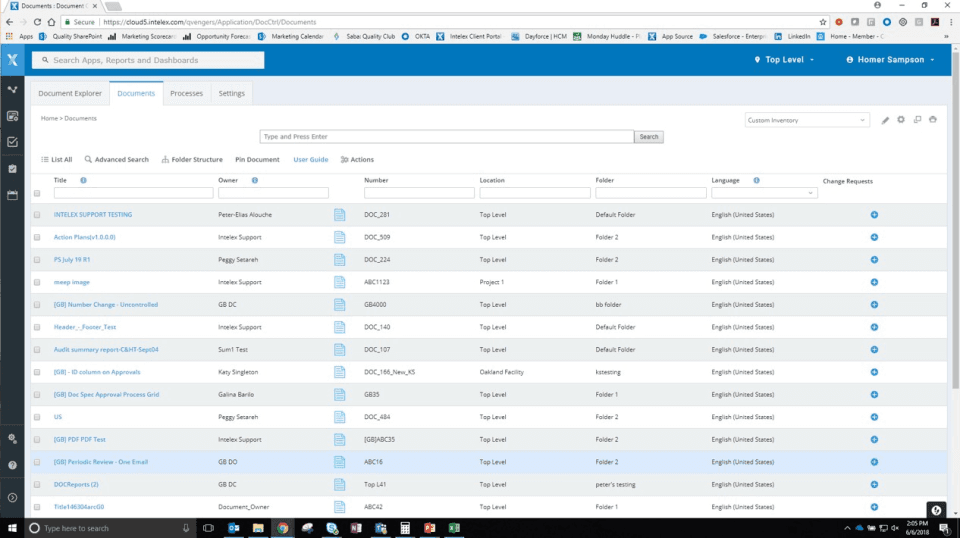Switch to the Document Explorer tab
Viewport: 960px width, 538px height.
pyautogui.click(x=70, y=94)
